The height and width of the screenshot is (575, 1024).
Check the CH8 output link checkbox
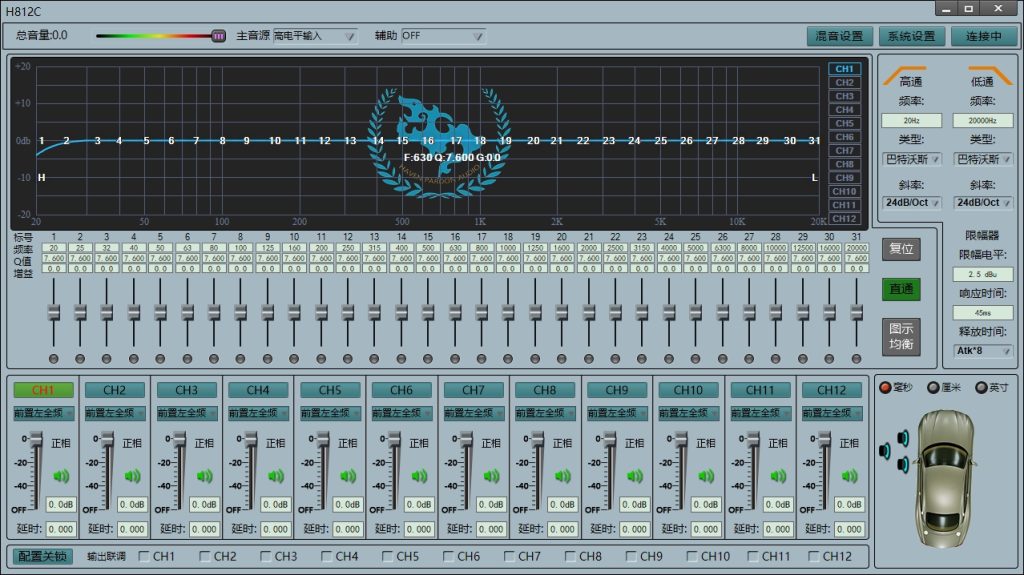click(x=570, y=556)
